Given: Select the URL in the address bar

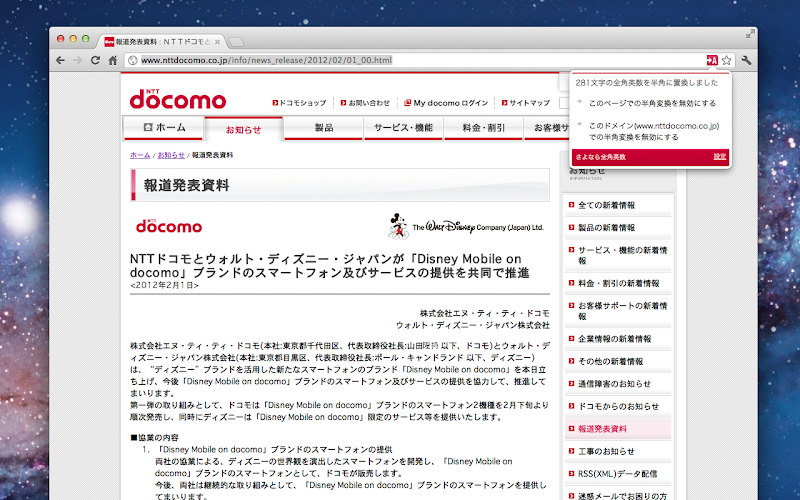Looking at the screenshot, I should [266, 60].
